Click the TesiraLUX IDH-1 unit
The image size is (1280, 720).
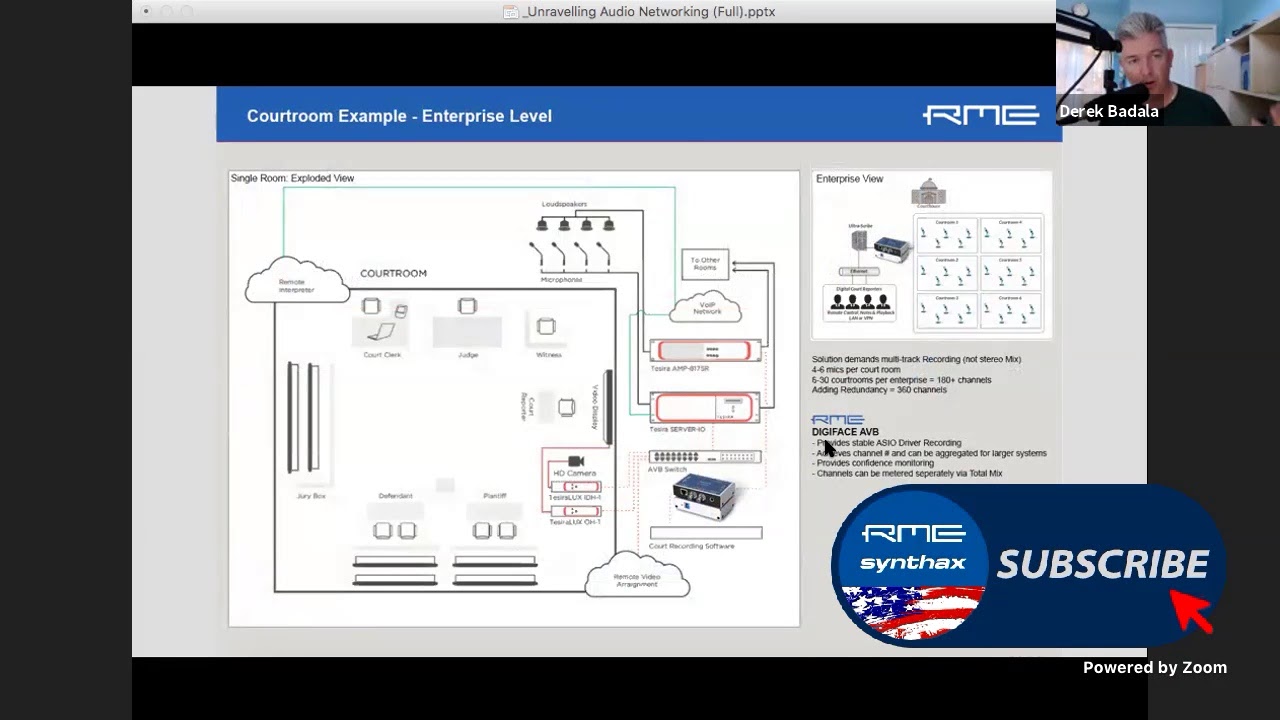(x=576, y=487)
